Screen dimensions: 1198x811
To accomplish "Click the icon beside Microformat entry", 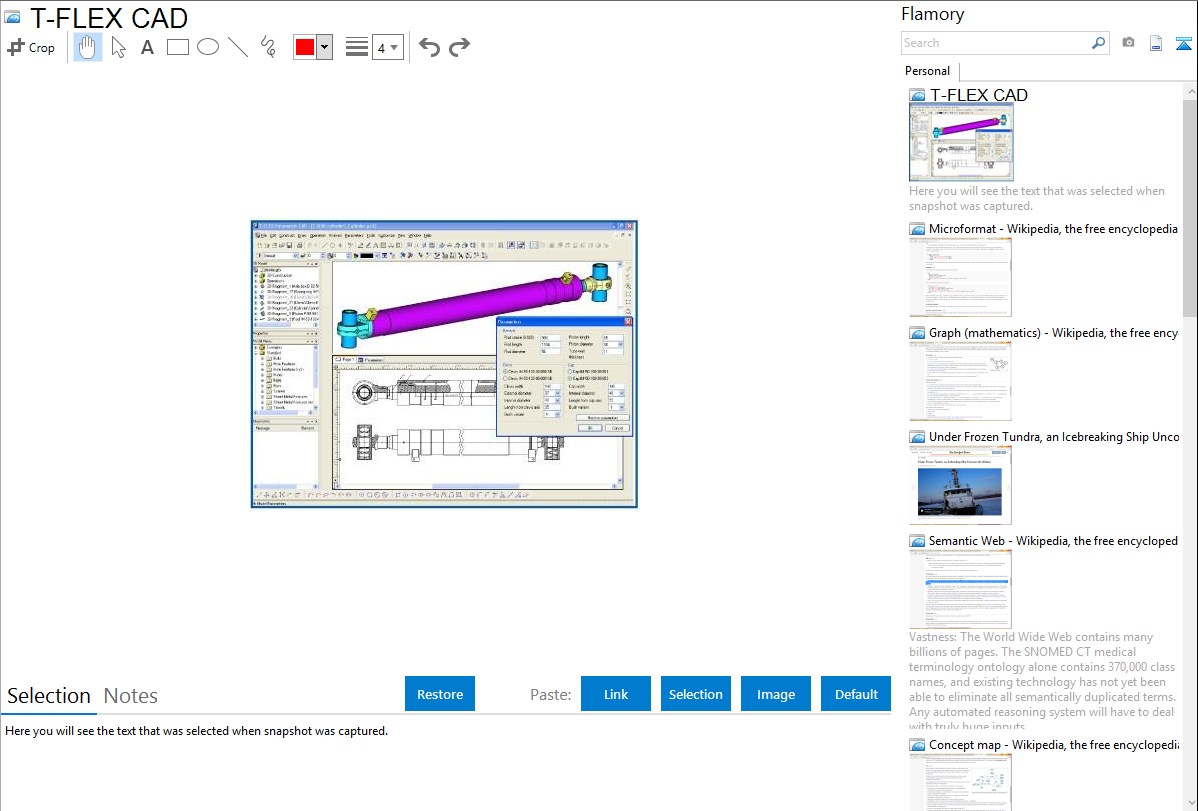I will (x=917, y=229).
